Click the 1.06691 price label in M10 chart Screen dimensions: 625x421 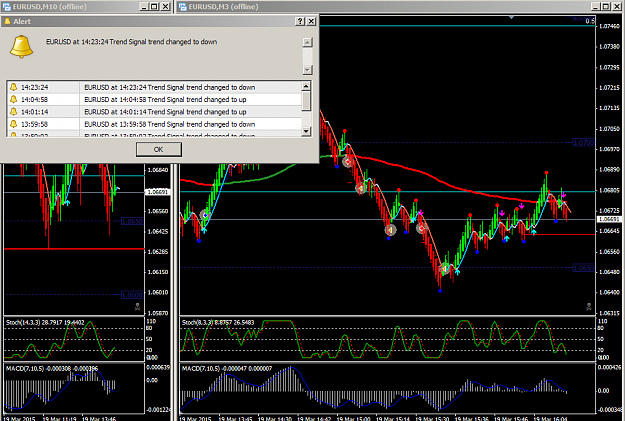[x=157, y=192]
